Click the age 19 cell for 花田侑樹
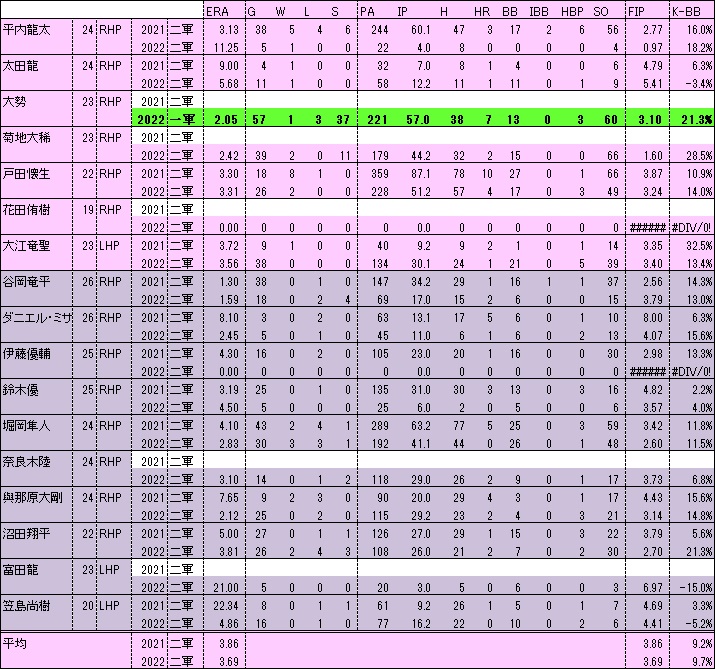 [88, 210]
